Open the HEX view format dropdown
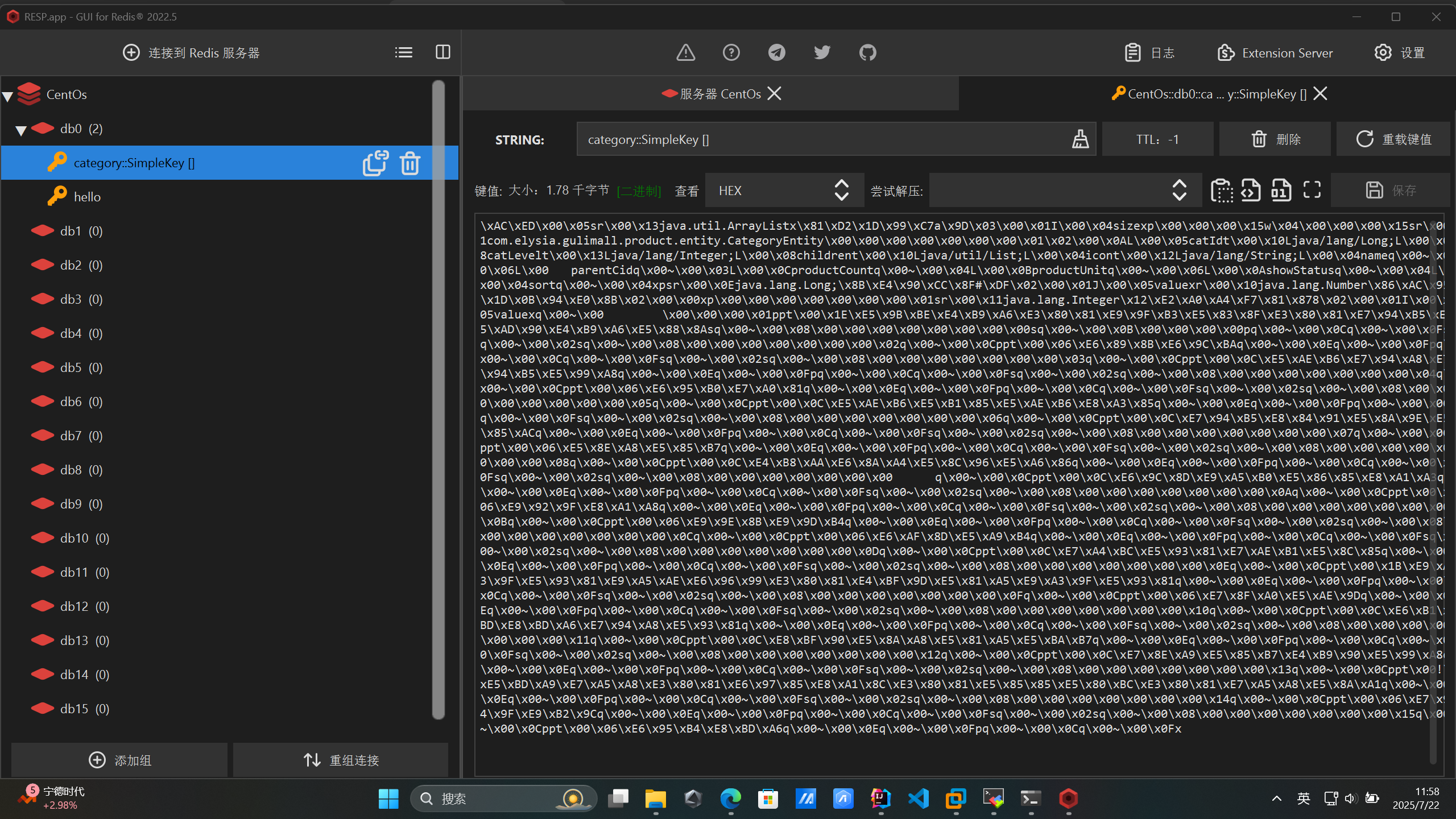This screenshot has width=1456, height=819. pyautogui.click(x=784, y=191)
